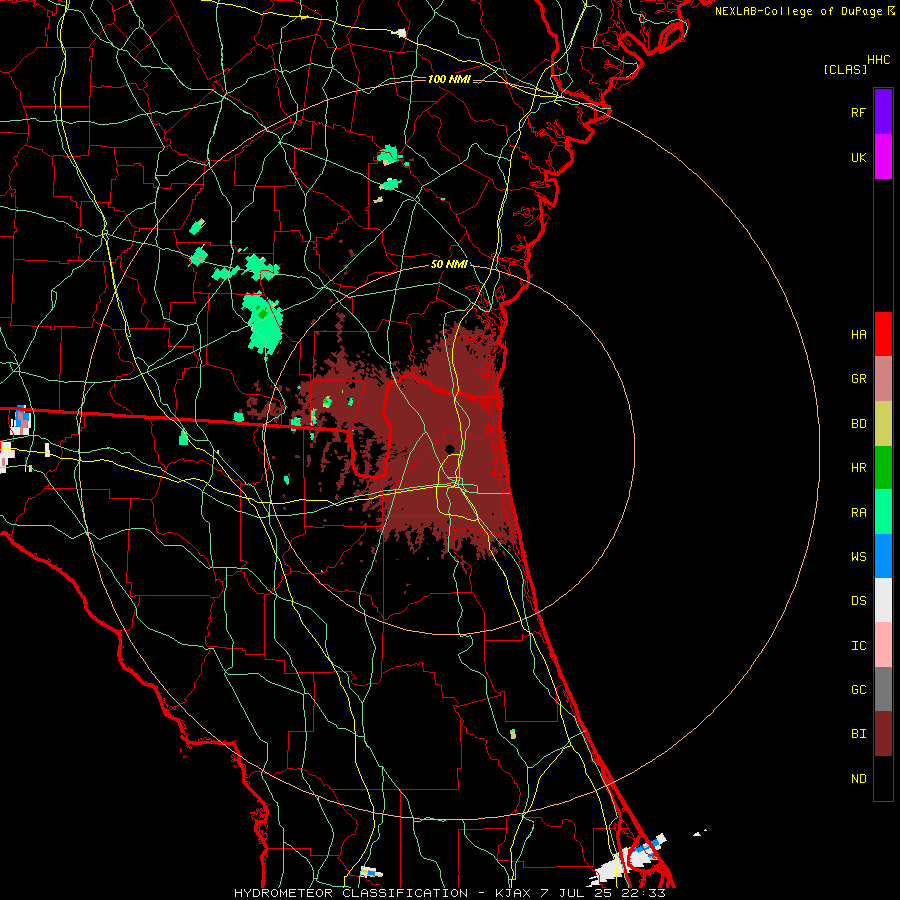Viewport: 900px width, 900px height.
Task: Click the HR legend label
Action: pos(859,468)
